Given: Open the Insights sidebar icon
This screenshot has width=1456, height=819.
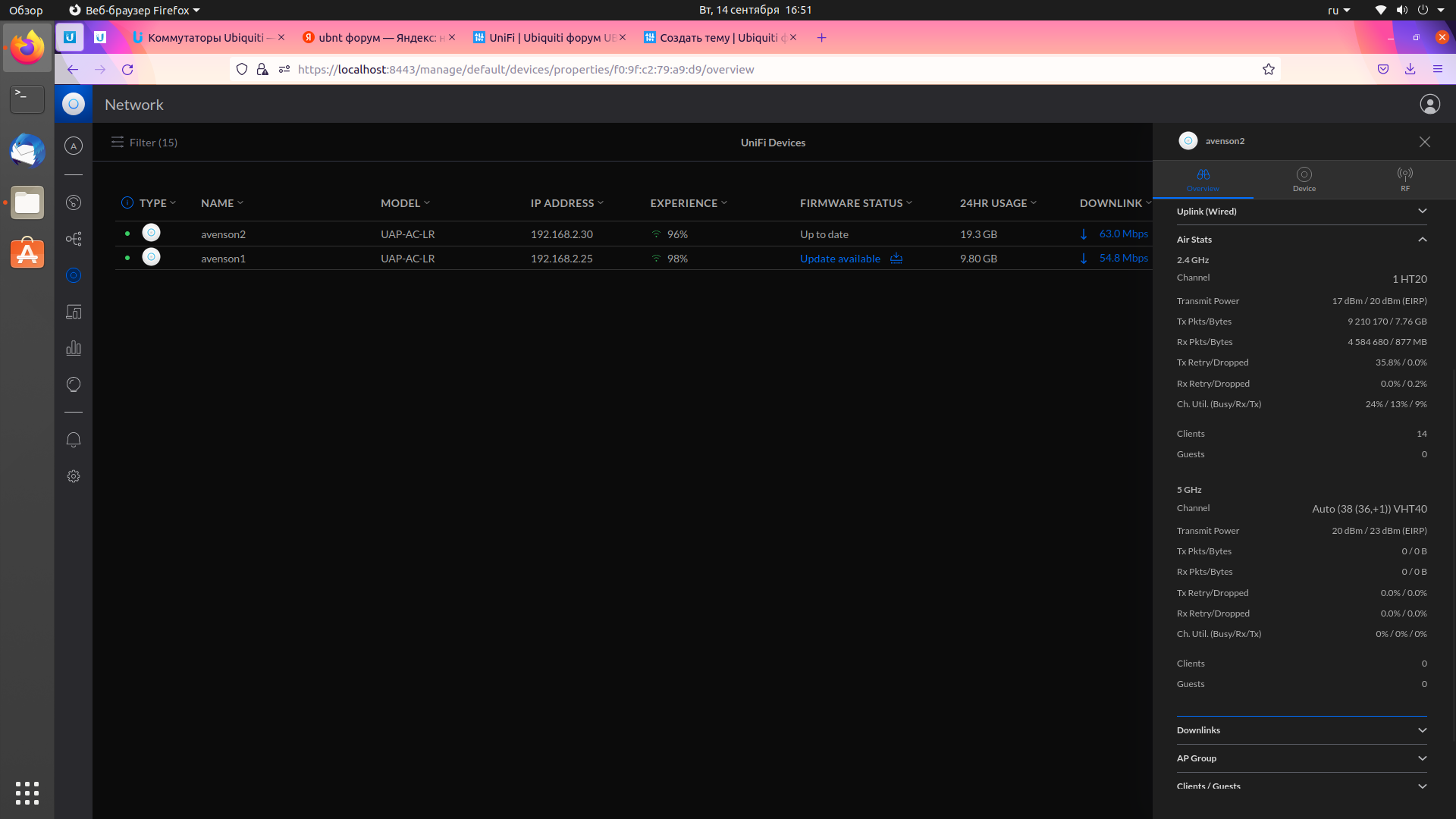Looking at the screenshot, I should (x=74, y=384).
